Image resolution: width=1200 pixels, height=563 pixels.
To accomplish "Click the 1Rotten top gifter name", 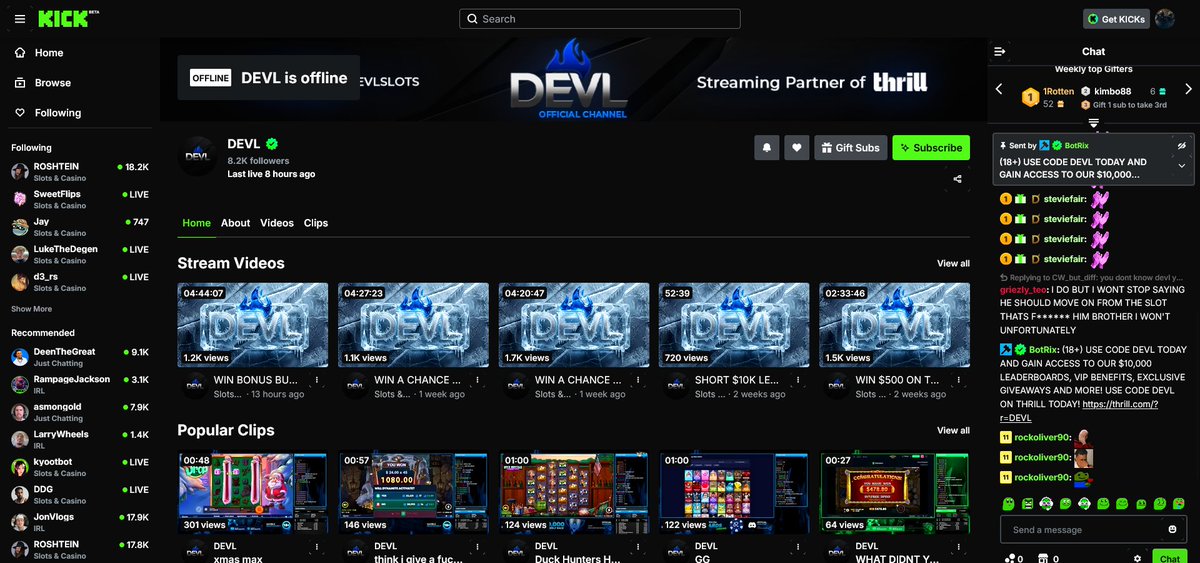I will (1059, 91).
